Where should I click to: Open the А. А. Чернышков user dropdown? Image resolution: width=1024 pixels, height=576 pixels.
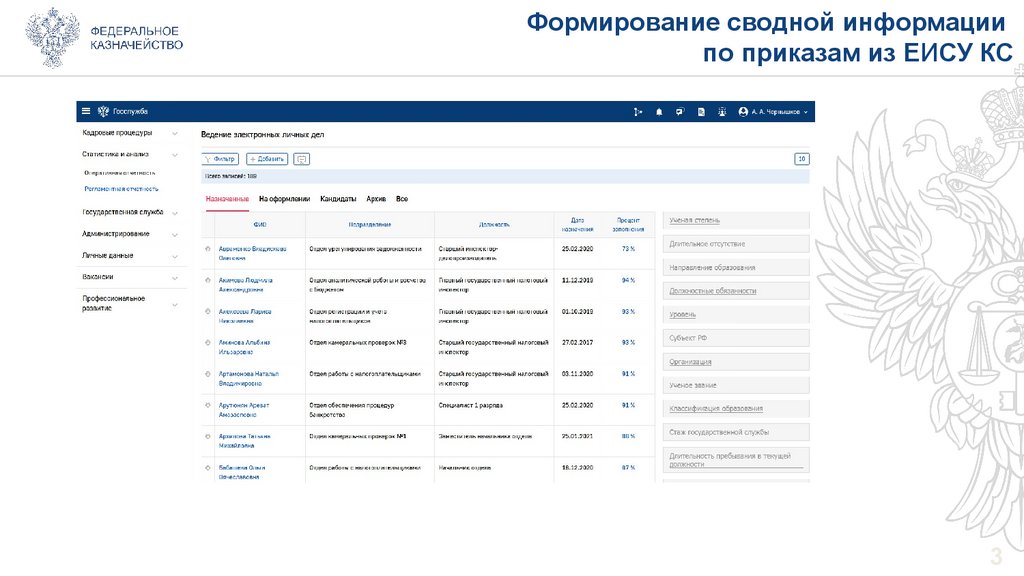tap(774, 112)
